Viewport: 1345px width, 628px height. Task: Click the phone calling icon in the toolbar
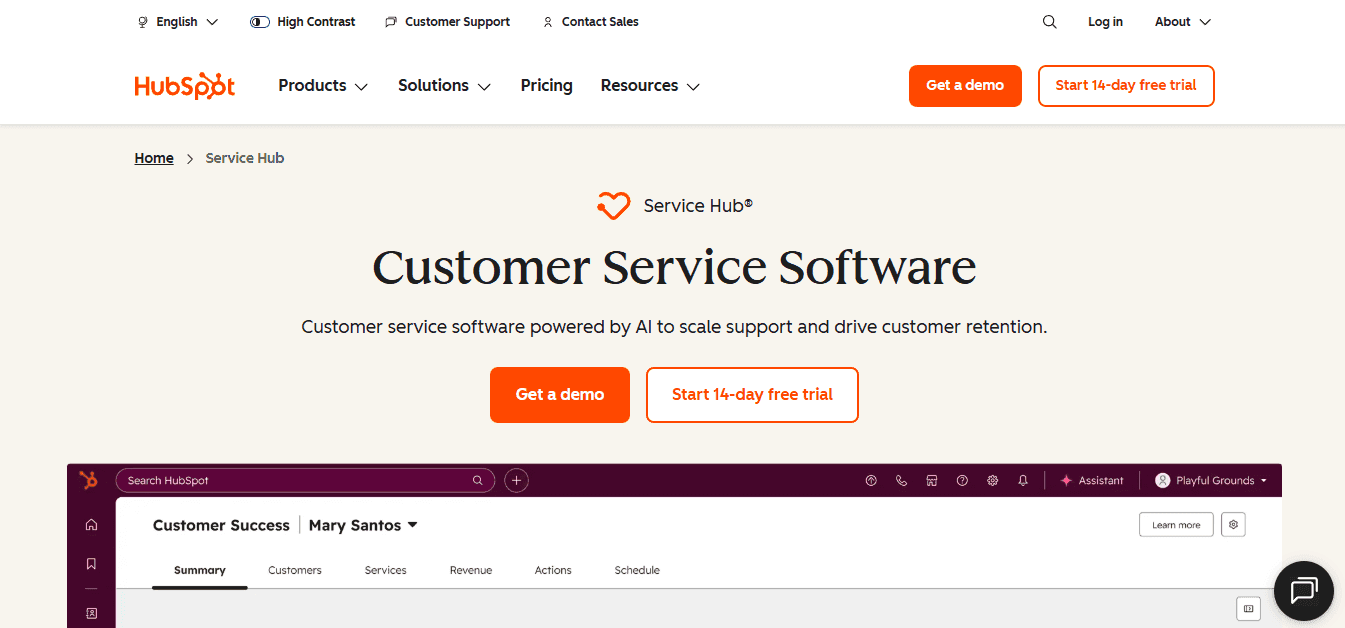901,480
